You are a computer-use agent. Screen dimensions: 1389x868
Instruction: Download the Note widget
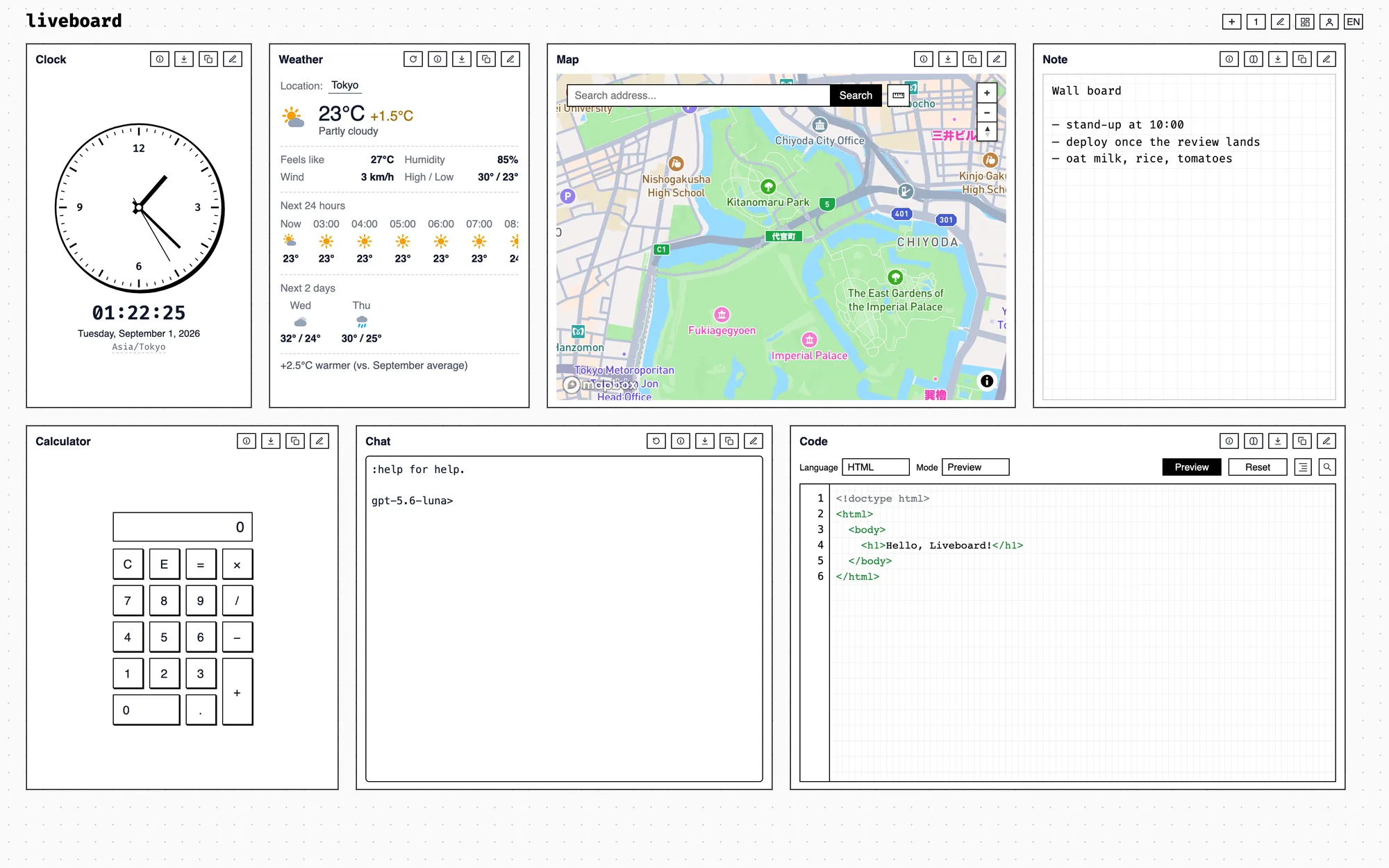(1278, 59)
